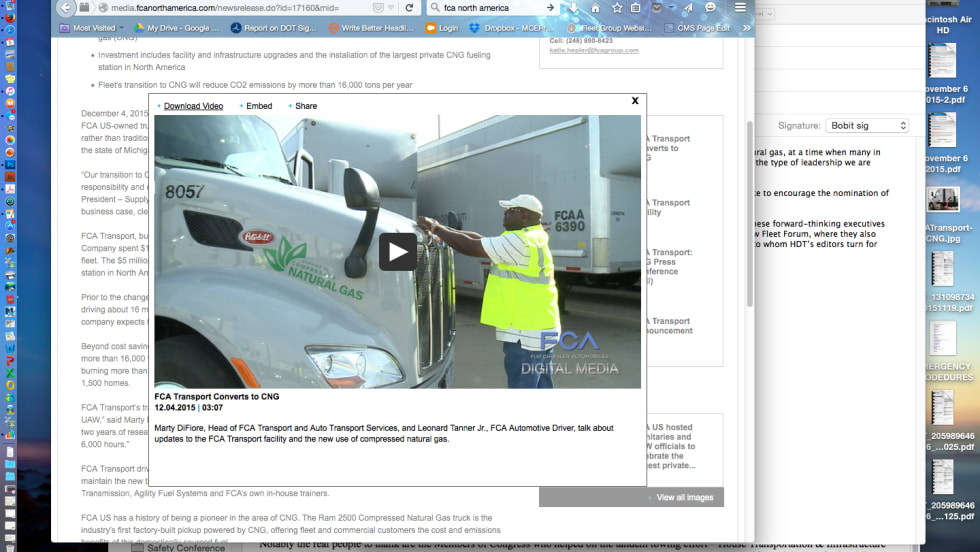The image size is (980, 552).
Task: Click the Download Video link
Action: pos(193,106)
